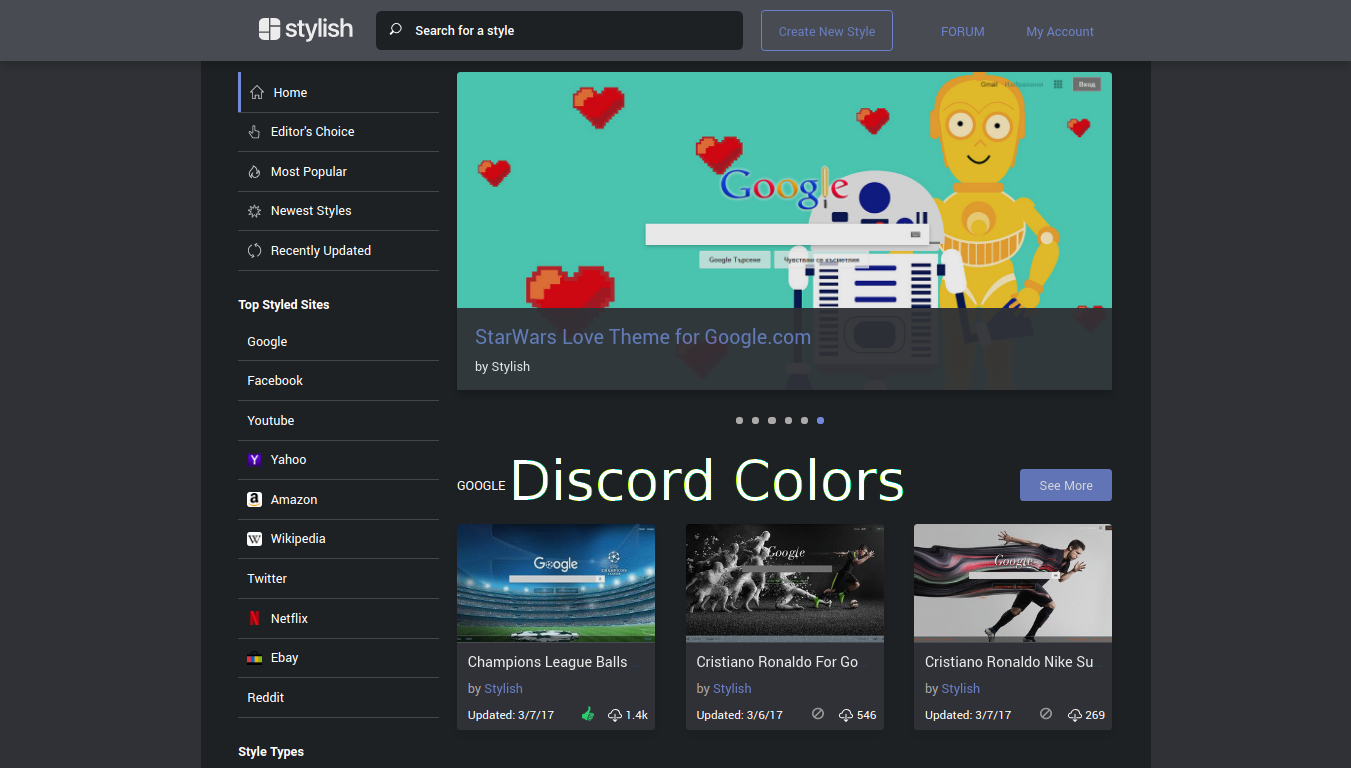The height and width of the screenshot is (768, 1351).
Task: Click the Cristiano Ronaldo Nike Su title
Action: [x=1009, y=662]
